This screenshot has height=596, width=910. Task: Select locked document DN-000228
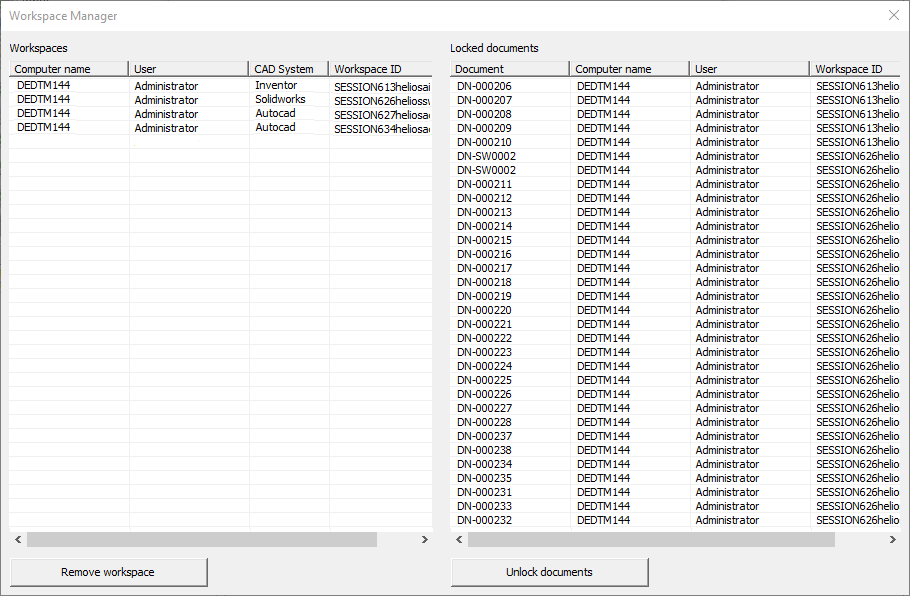(x=676, y=422)
